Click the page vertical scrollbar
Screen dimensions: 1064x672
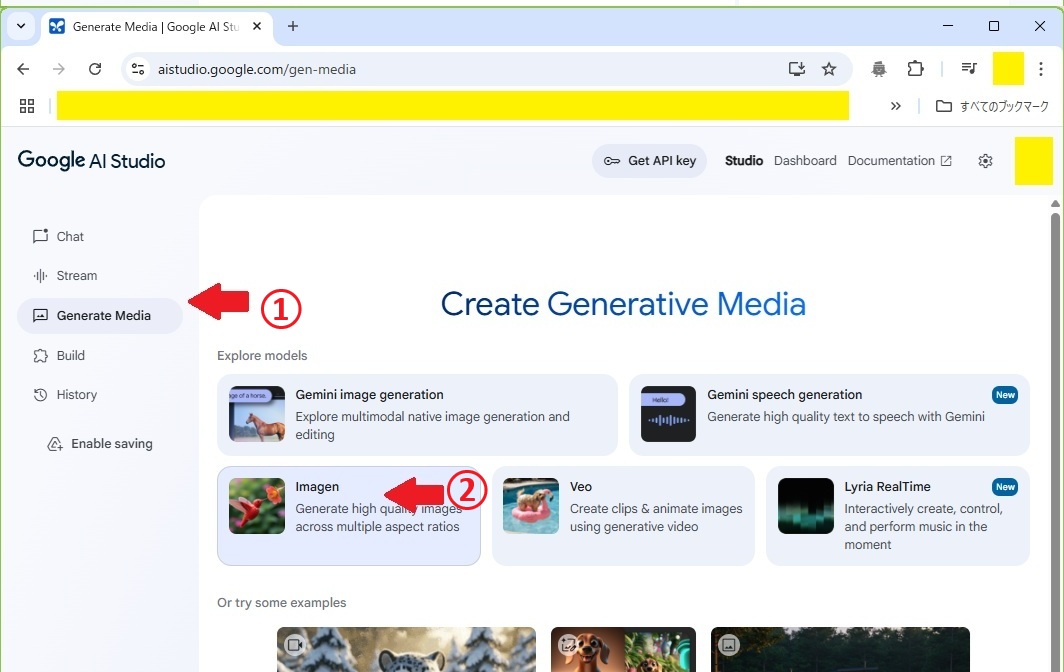pos(1055,441)
